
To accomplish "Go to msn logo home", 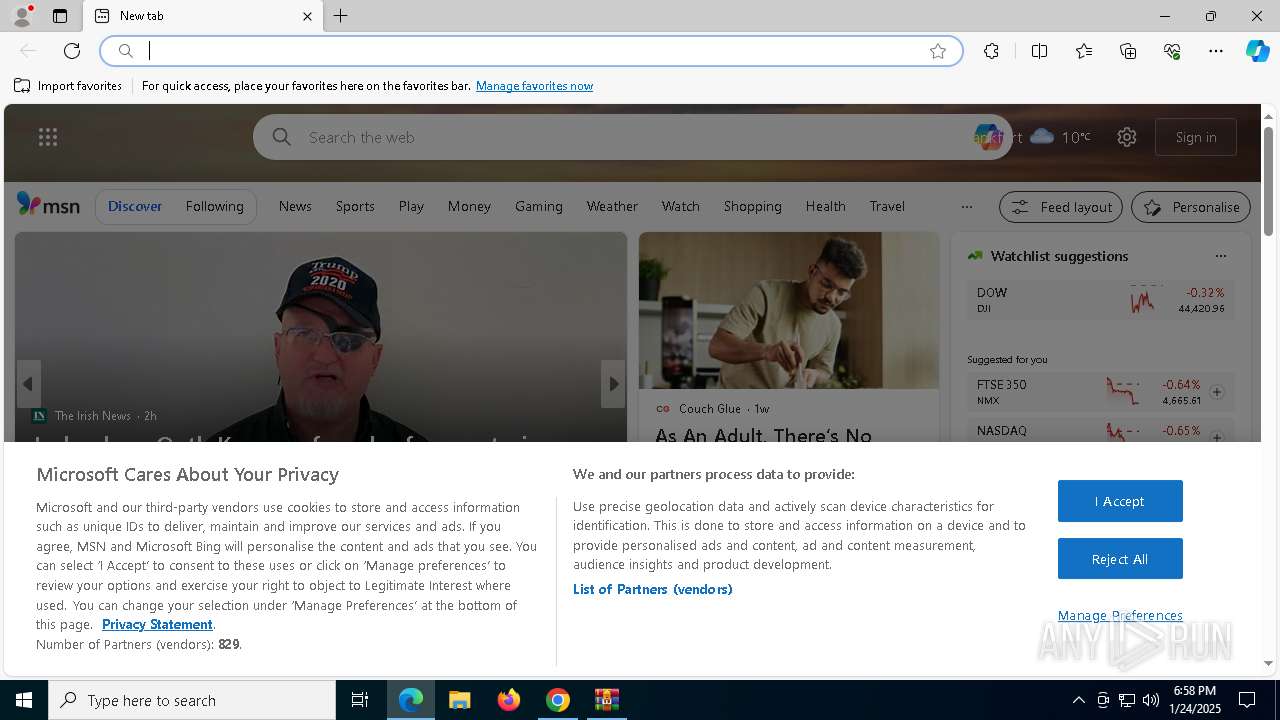I will click(48, 205).
